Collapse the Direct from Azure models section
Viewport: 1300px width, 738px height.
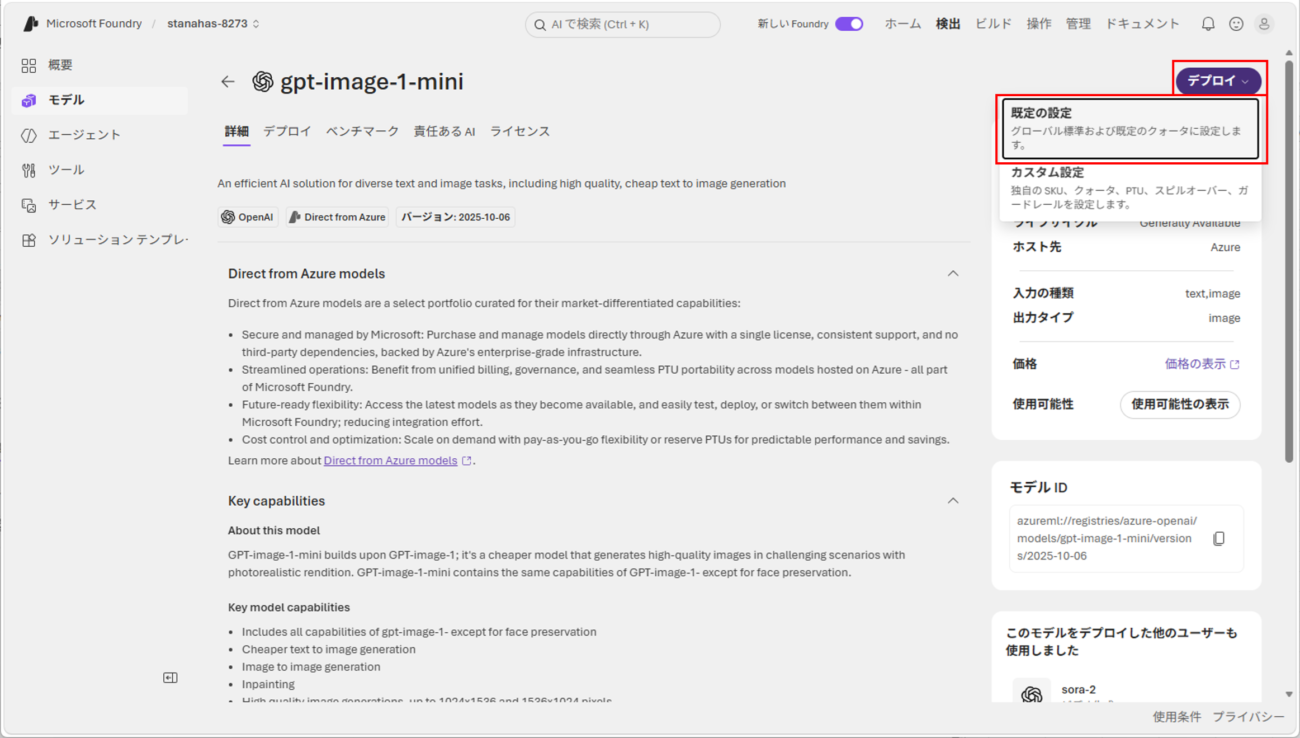tap(953, 274)
